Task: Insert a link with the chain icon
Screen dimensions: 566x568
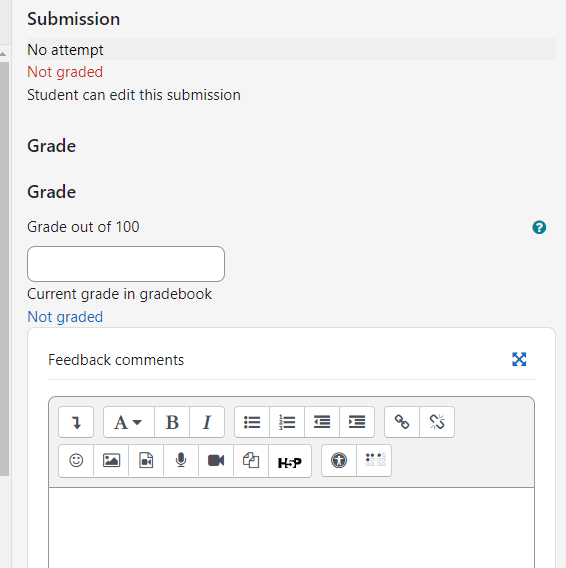Action: pyautogui.click(x=402, y=422)
